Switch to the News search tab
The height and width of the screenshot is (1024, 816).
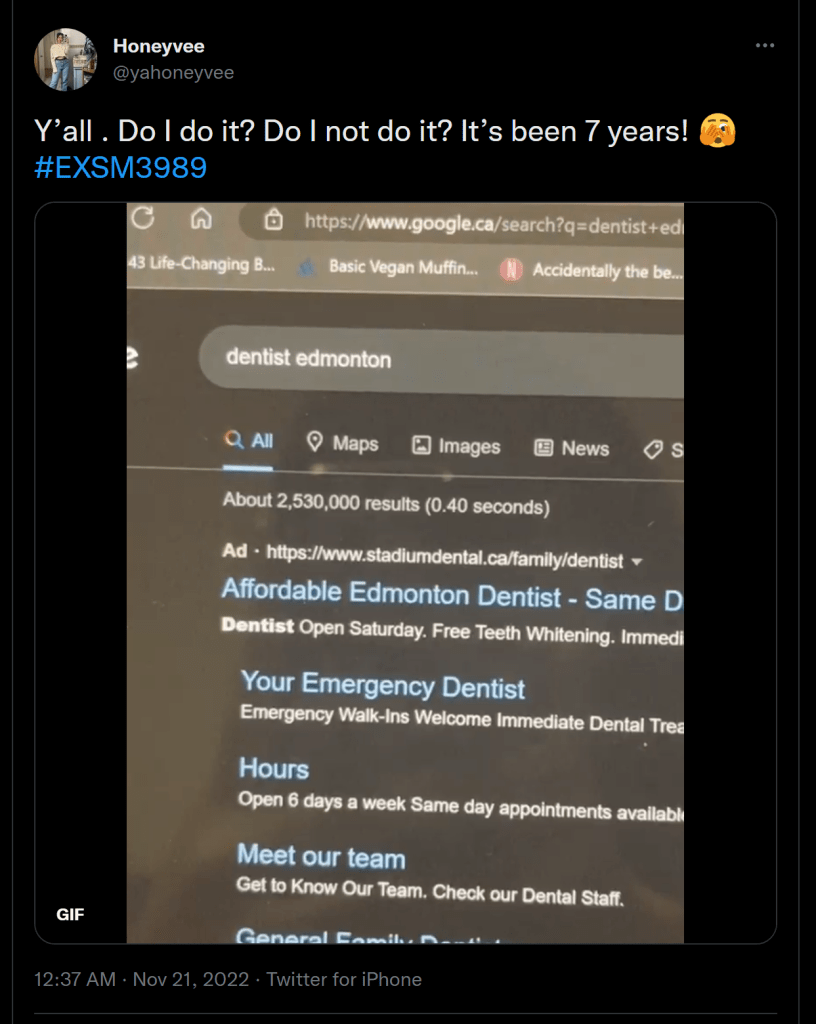click(x=571, y=449)
